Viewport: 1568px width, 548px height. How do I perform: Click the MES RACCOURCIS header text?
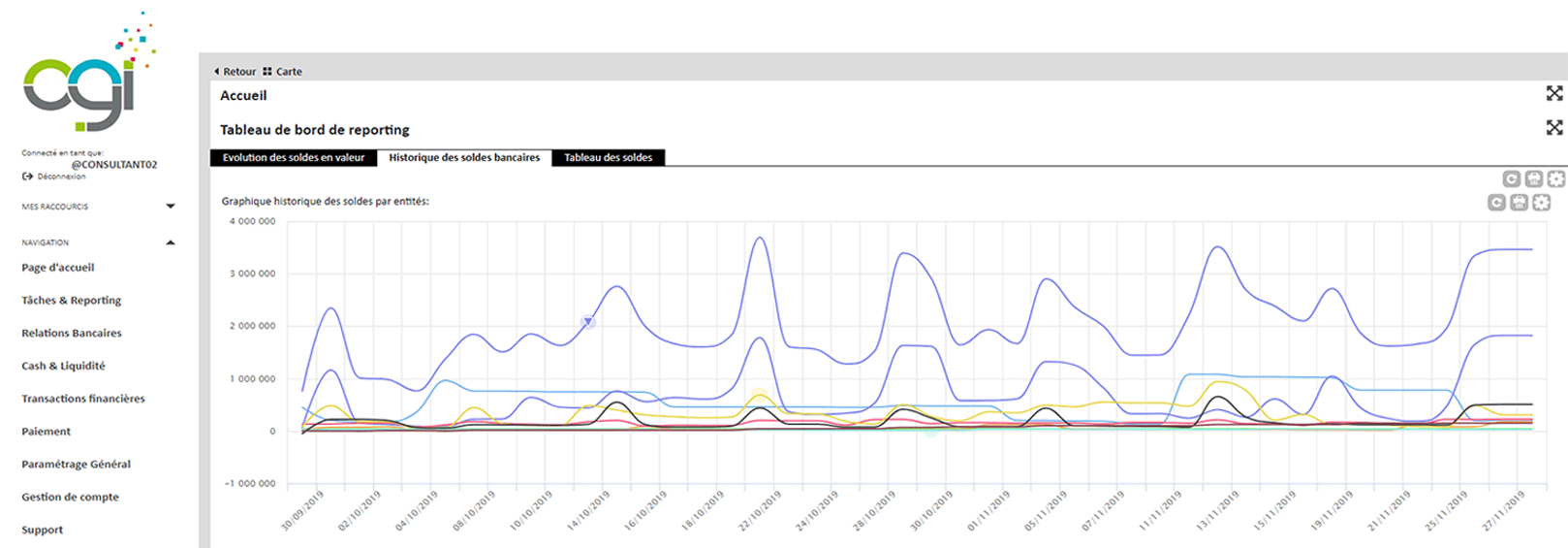click(x=55, y=207)
